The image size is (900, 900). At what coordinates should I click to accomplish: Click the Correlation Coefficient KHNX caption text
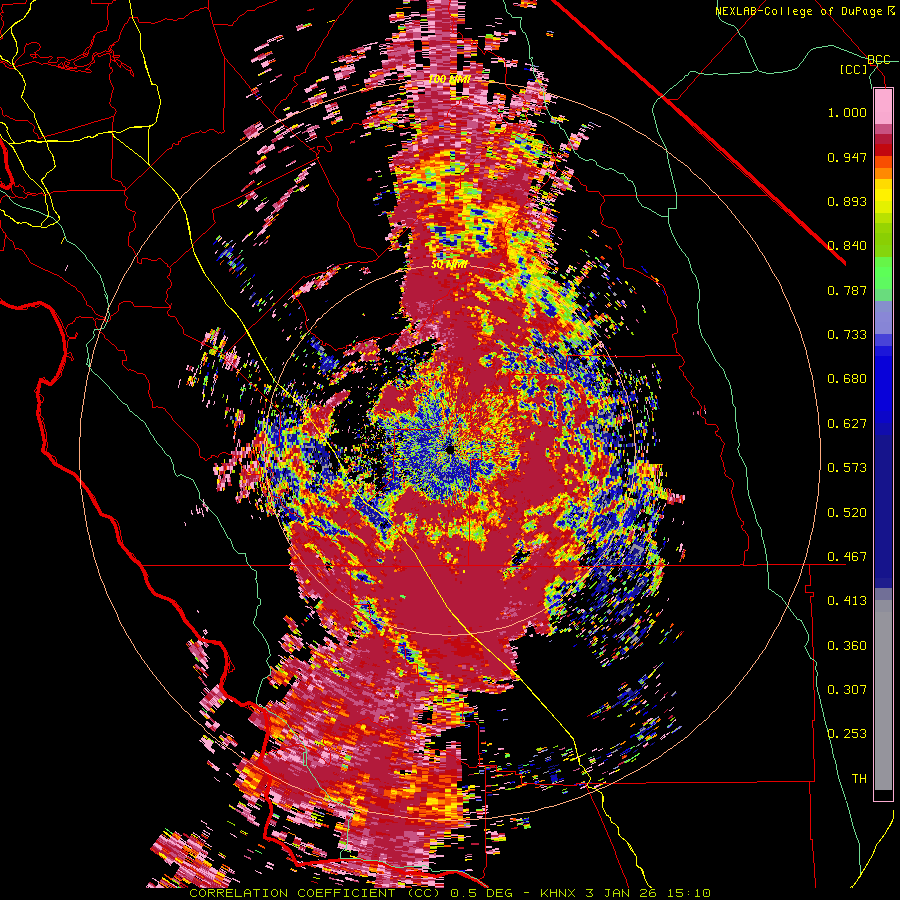click(450, 893)
